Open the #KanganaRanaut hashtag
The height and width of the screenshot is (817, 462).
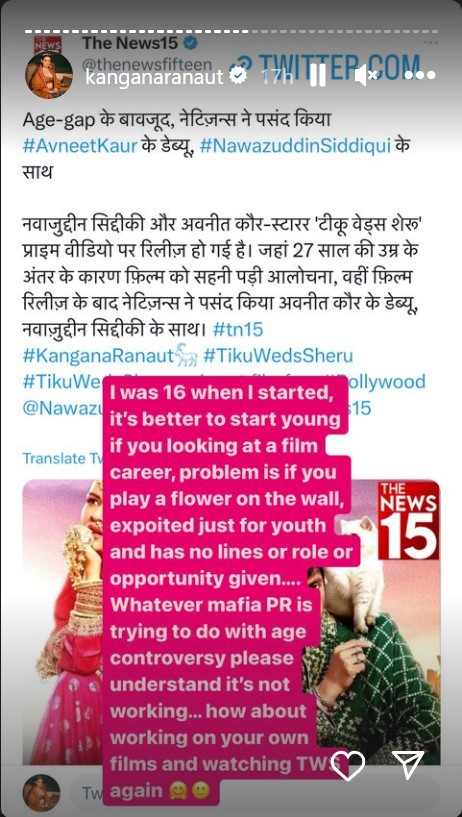[98, 356]
